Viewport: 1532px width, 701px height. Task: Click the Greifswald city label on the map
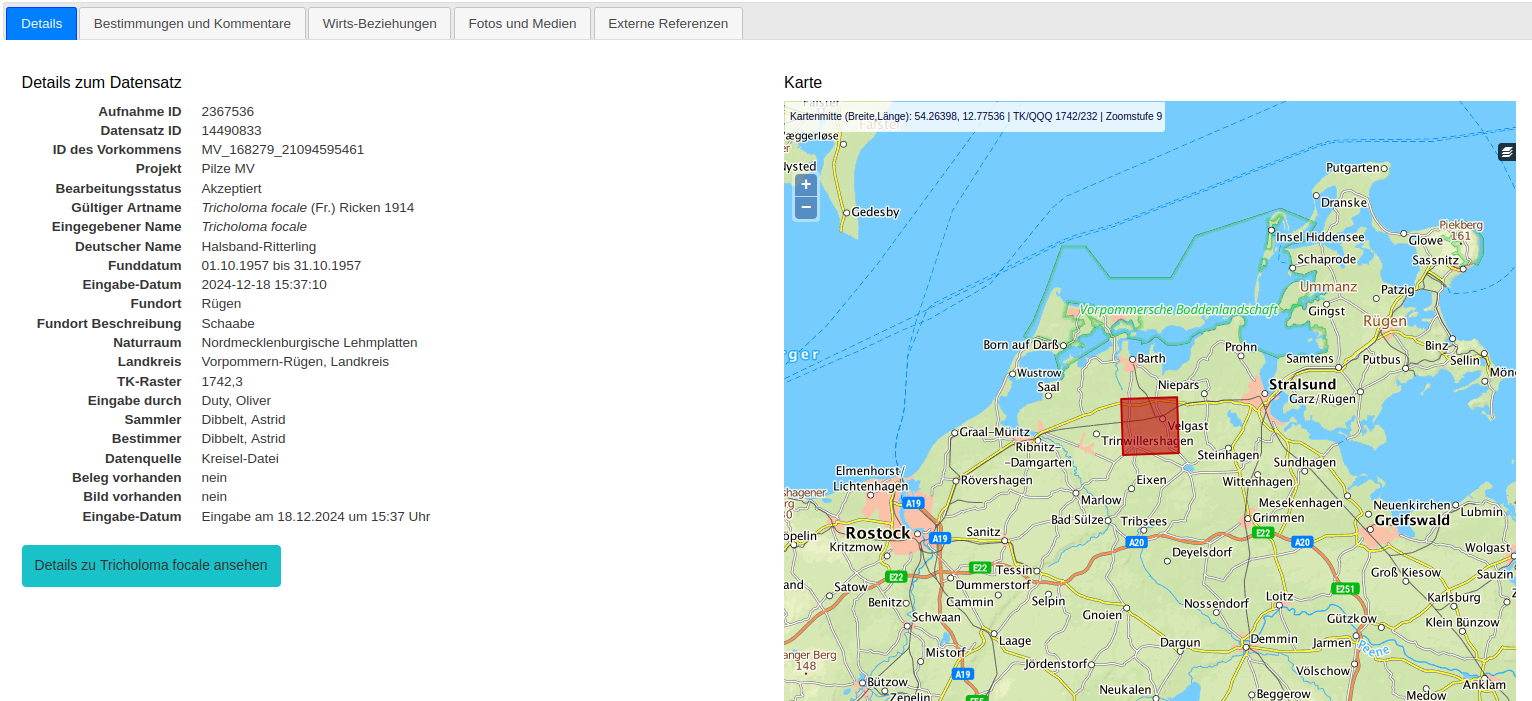(1412, 520)
